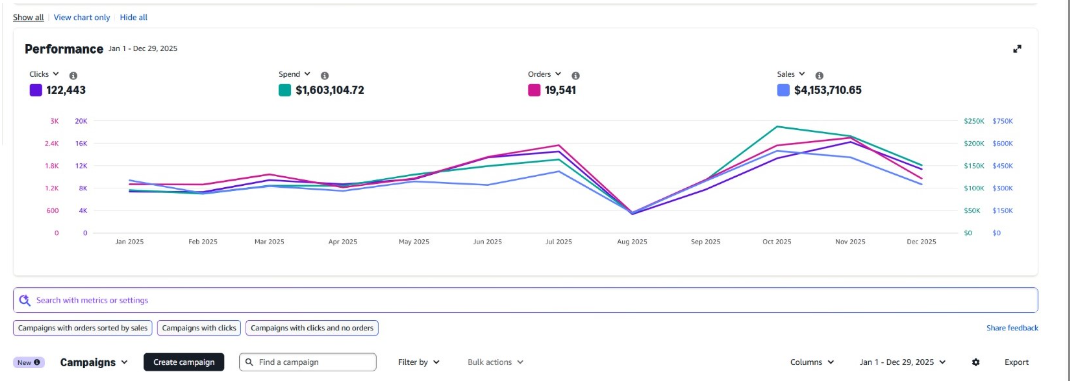
Task: Click the 20K clicks axis value
Action: 81,121
